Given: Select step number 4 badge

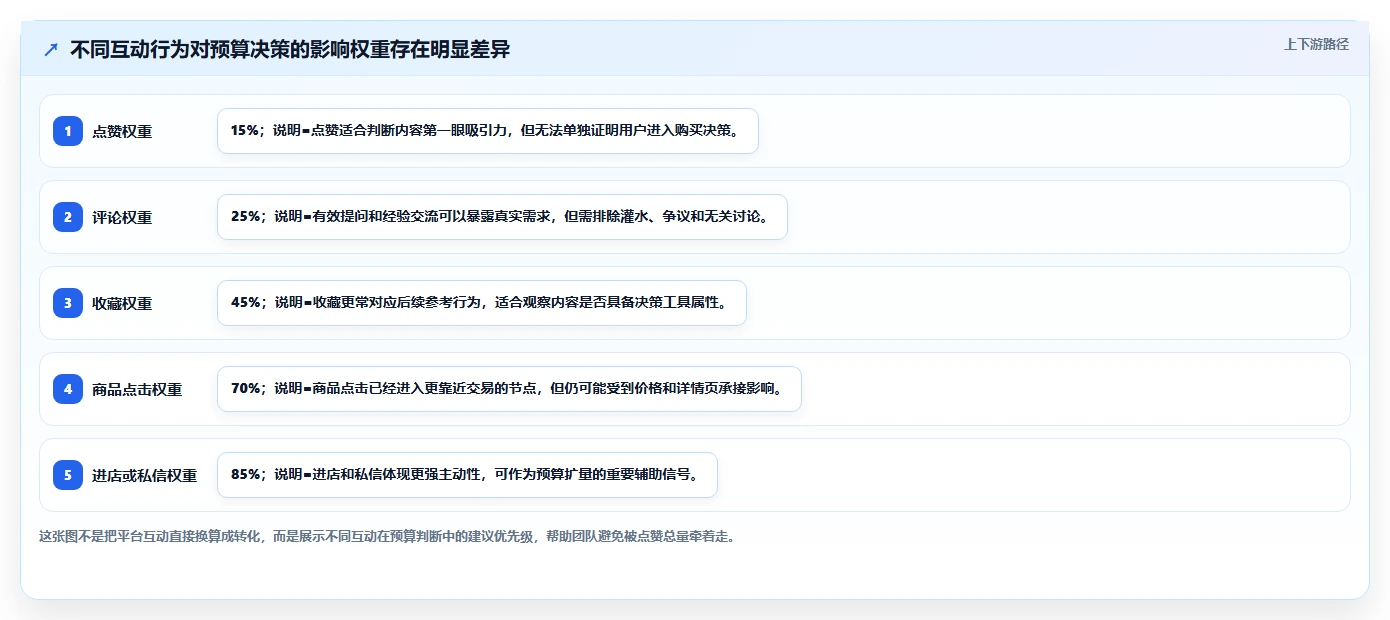Looking at the screenshot, I should pos(68,389).
